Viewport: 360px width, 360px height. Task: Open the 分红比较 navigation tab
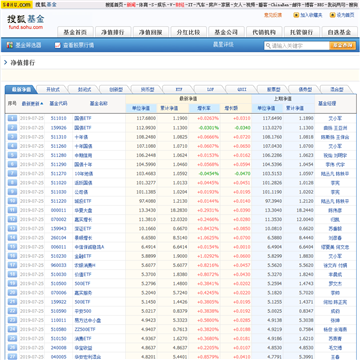(188, 32)
